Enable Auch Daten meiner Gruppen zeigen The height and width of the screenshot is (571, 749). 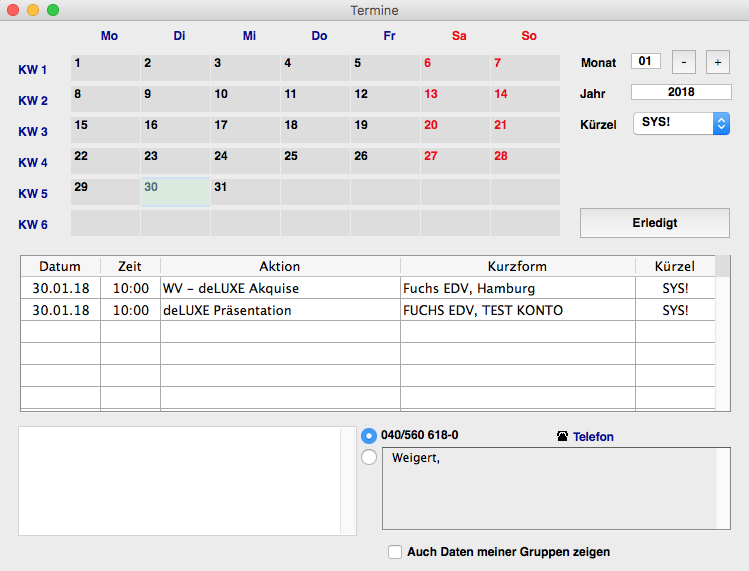395,551
